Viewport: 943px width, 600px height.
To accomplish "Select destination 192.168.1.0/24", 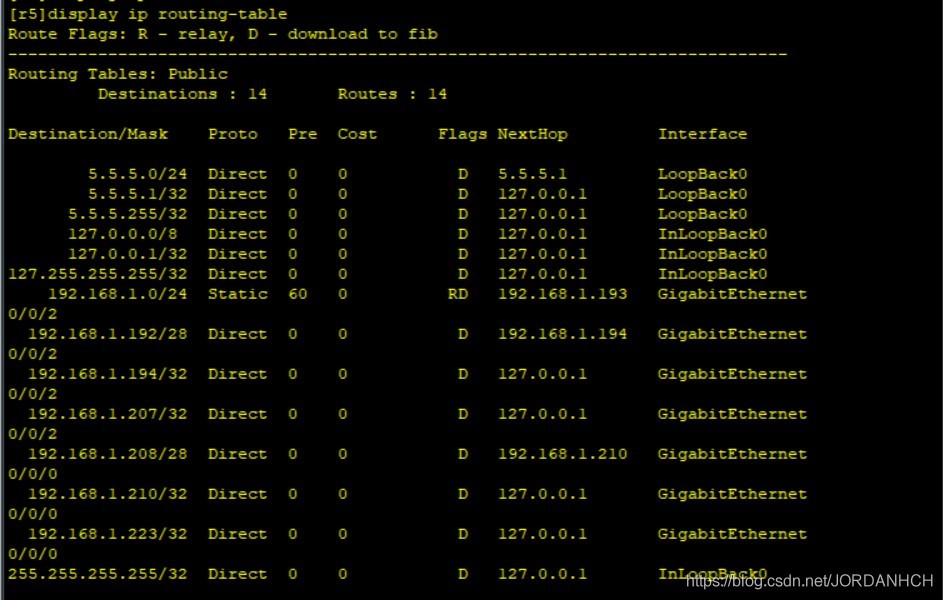I will pos(117,293).
